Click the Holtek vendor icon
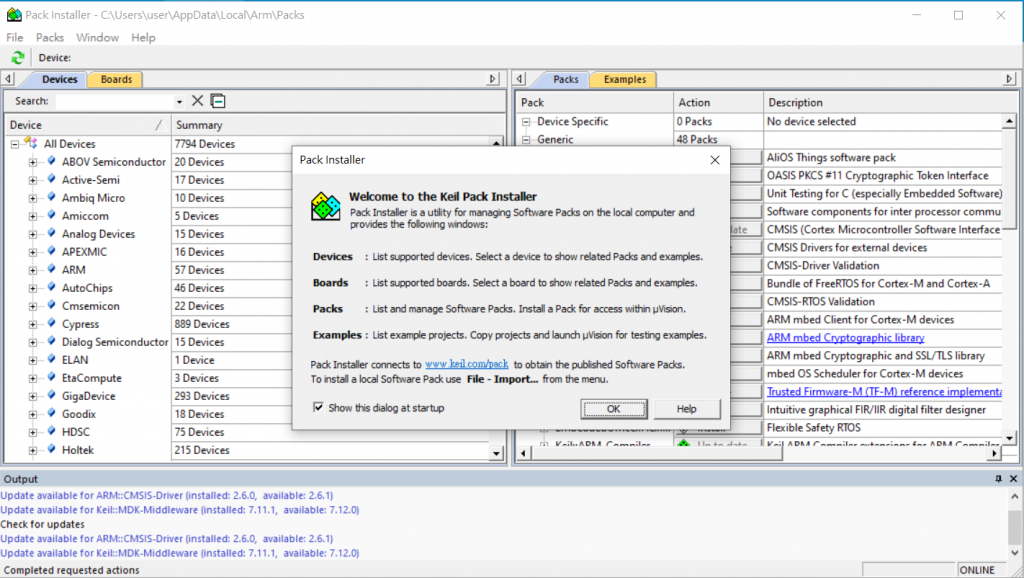This screenshot has height=578, width=1024. click(51, 449)
